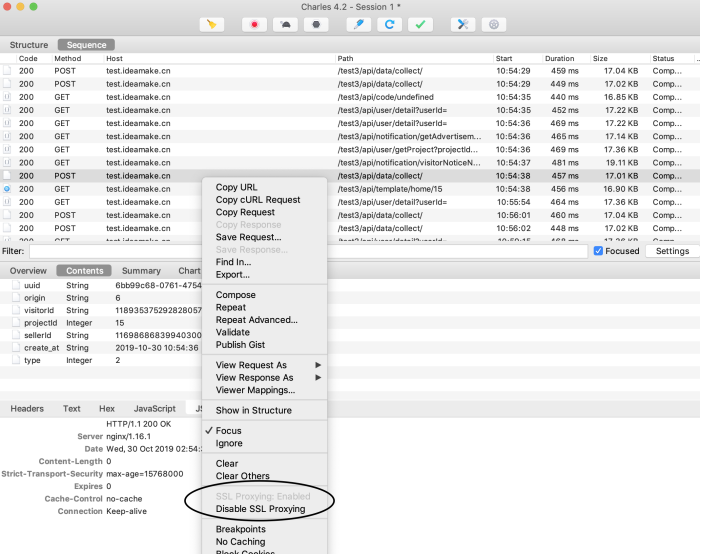Toggle throttling turtle icon
The image size is (702, 554).
pyautogui.click(x=285, y=25)
